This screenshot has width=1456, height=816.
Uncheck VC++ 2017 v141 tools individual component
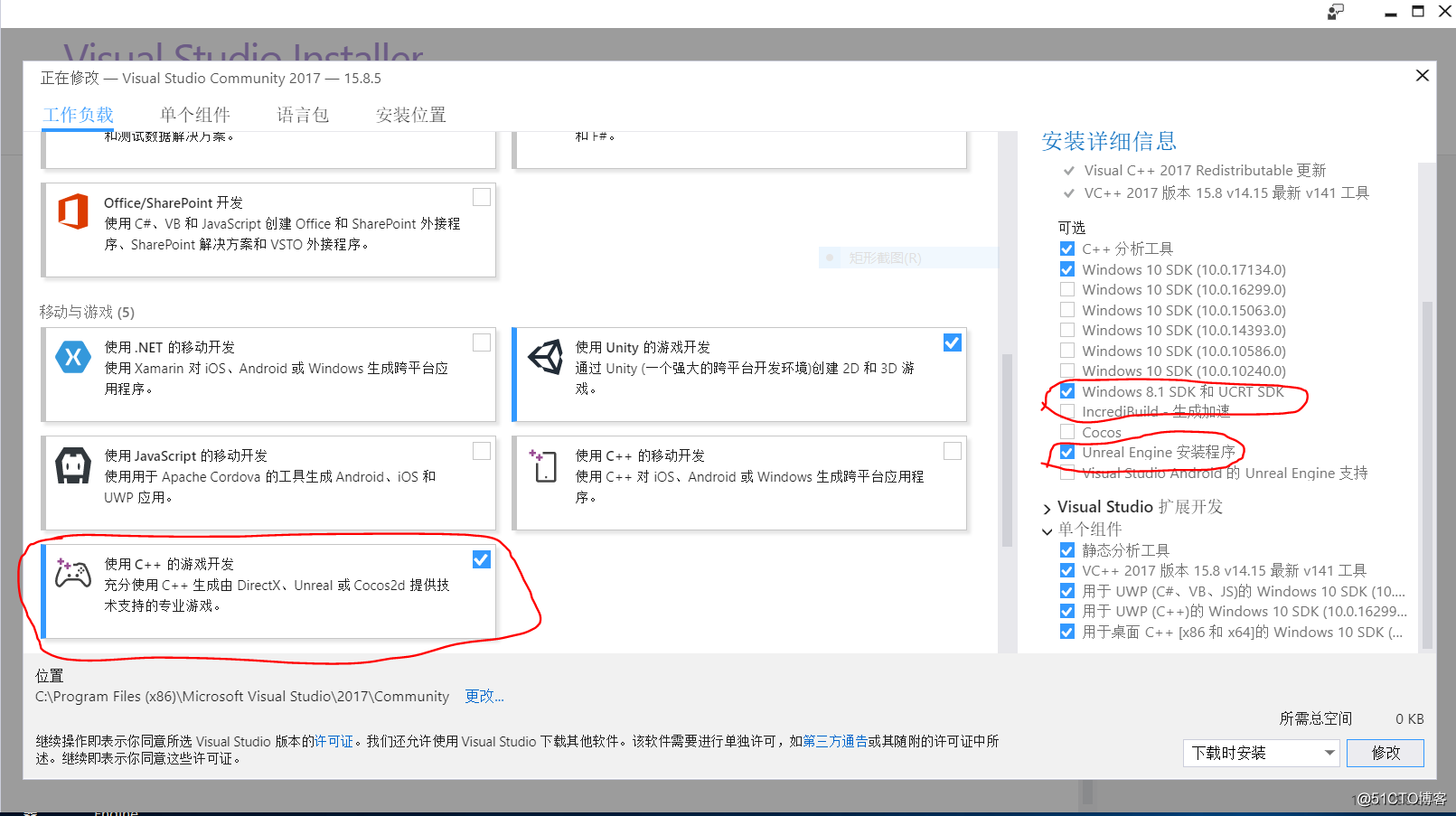(1067, 570)
